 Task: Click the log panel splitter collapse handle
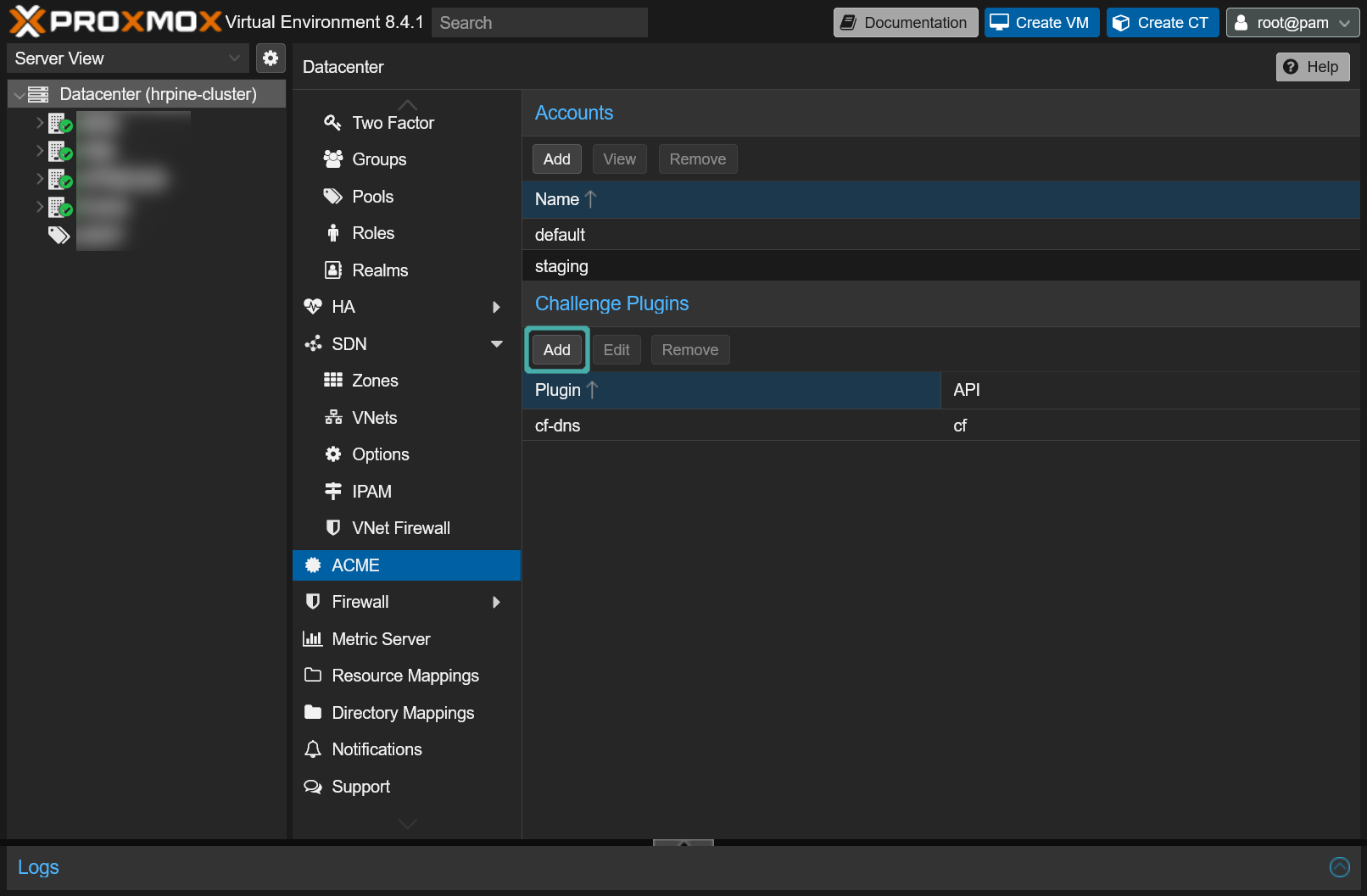683,843
